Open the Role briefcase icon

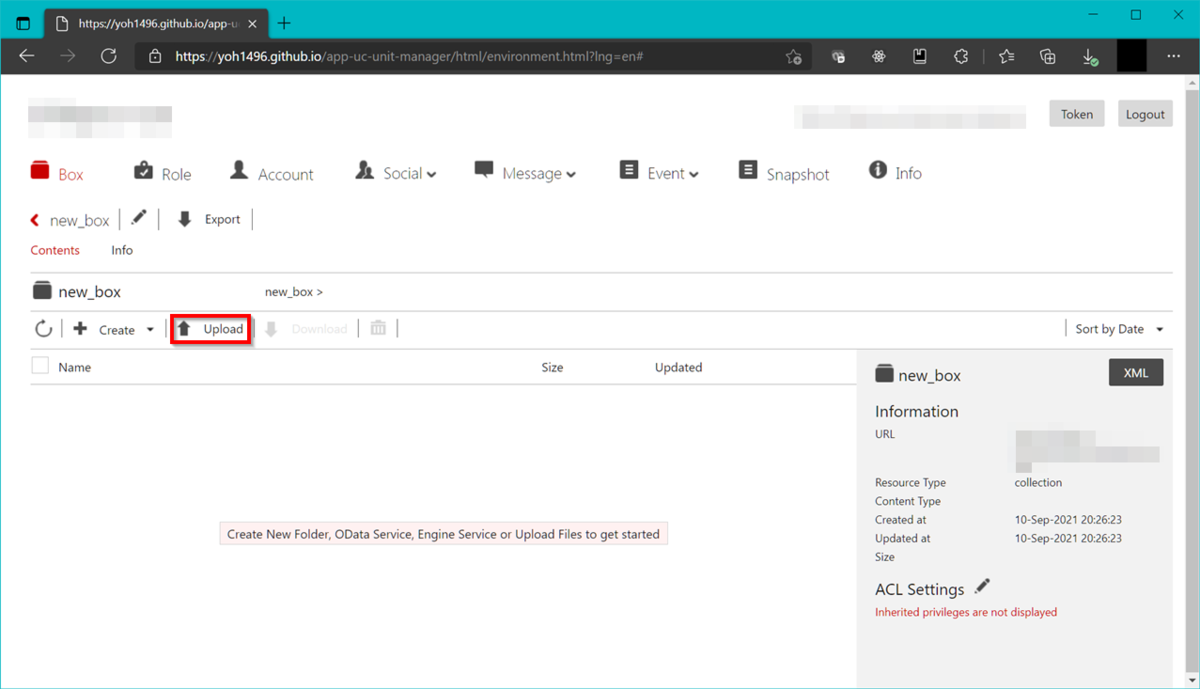tap(143, 170)
